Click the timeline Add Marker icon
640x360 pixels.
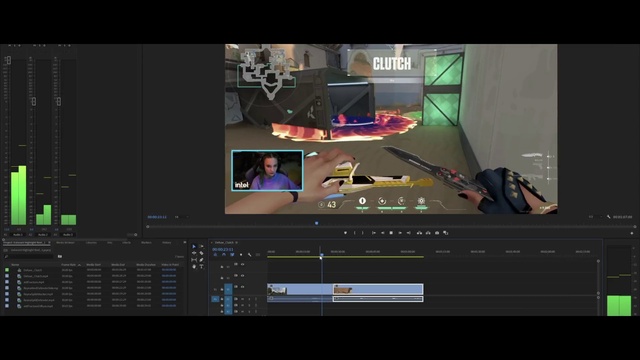tap(241, 255)
